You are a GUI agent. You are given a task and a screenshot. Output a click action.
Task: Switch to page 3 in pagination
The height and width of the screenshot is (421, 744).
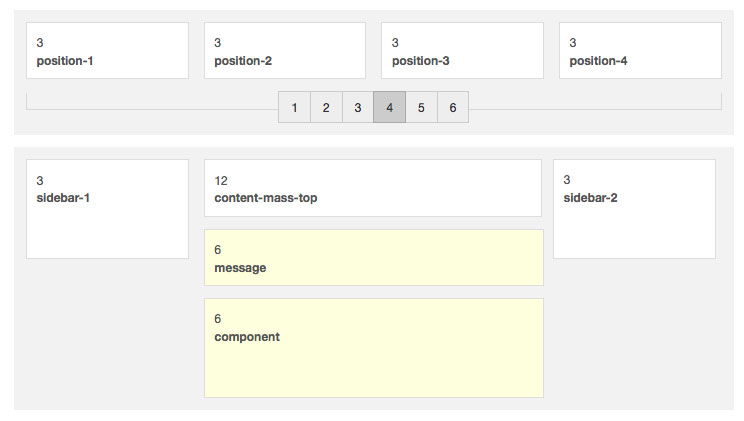tap(357, 107)
